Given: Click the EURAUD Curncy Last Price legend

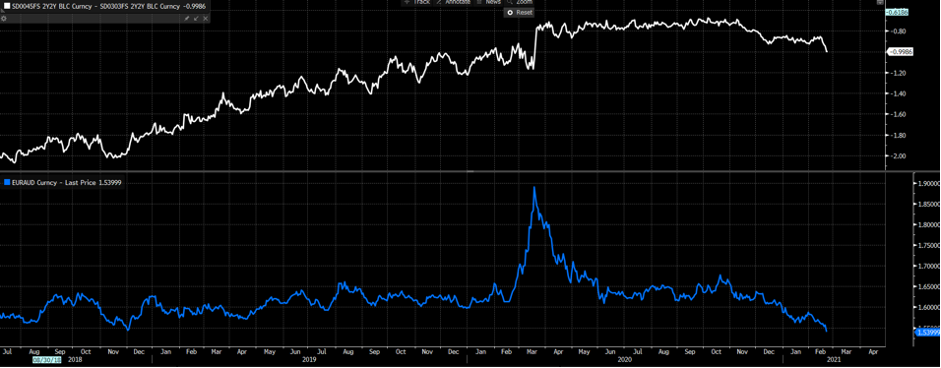Looking at the screenshot, I should 68,181.
